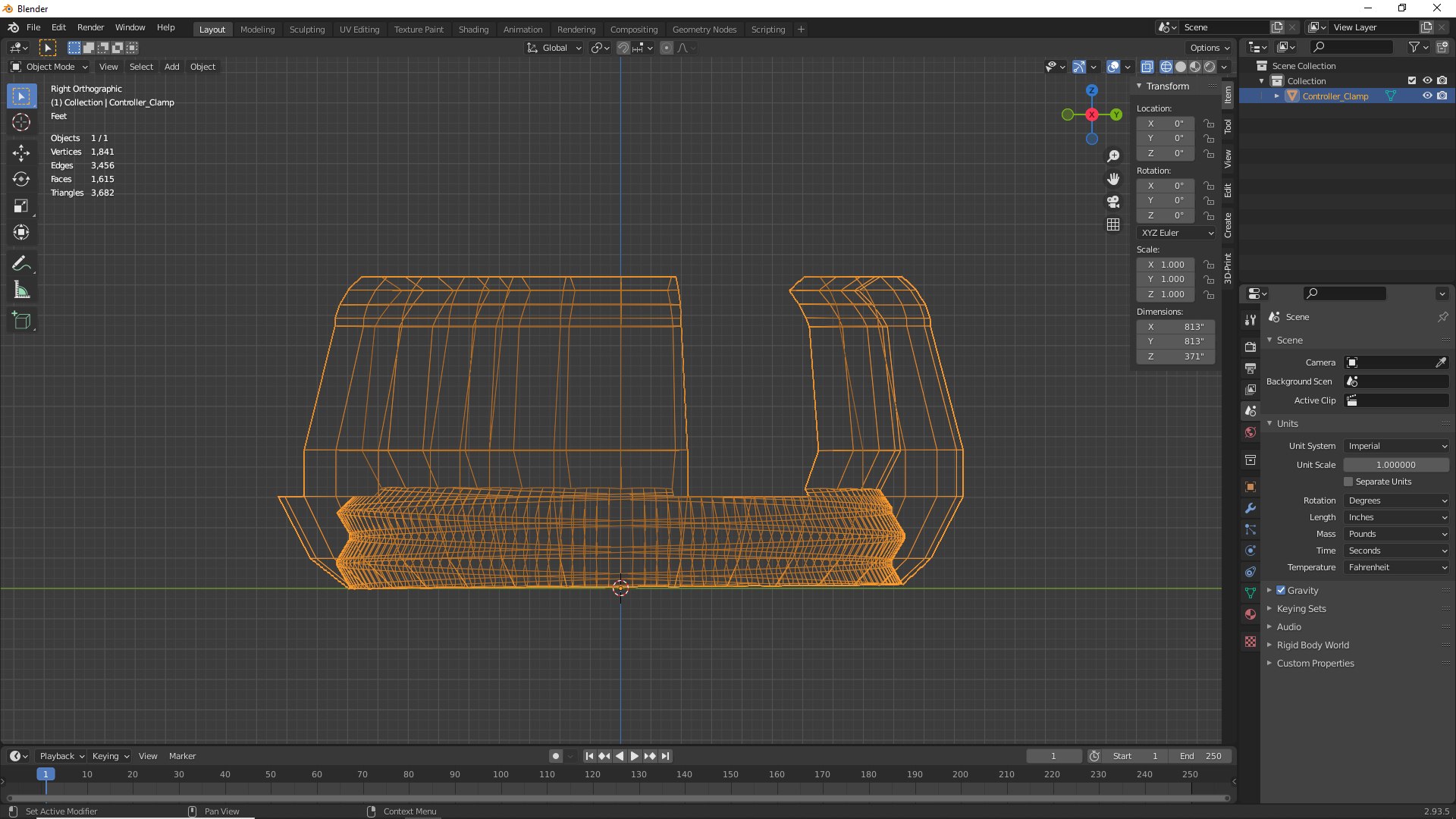Screen dimensions: 1456x819
Task: Open the Render menu
Action: tap(90, 27)
